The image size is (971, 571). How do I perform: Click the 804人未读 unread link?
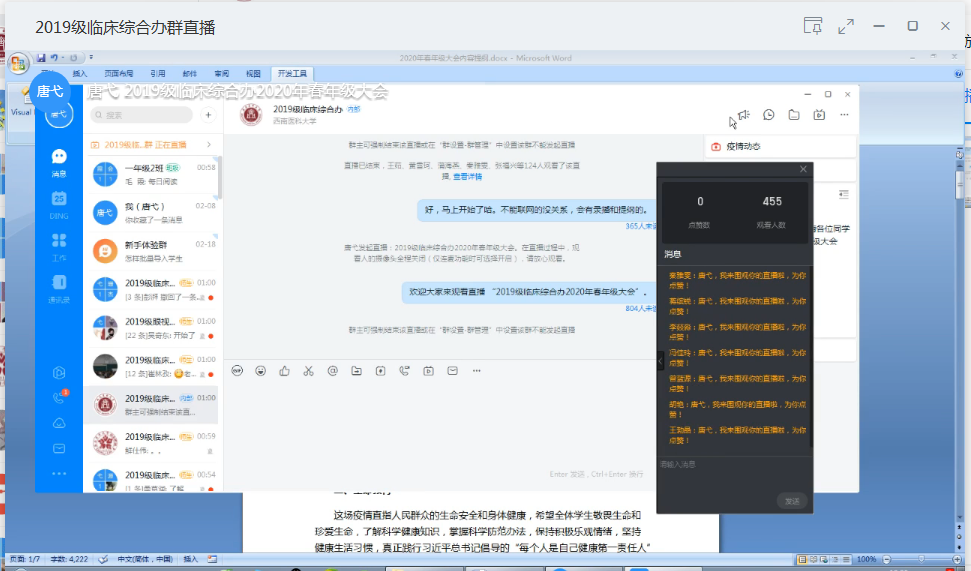[641, 308]
